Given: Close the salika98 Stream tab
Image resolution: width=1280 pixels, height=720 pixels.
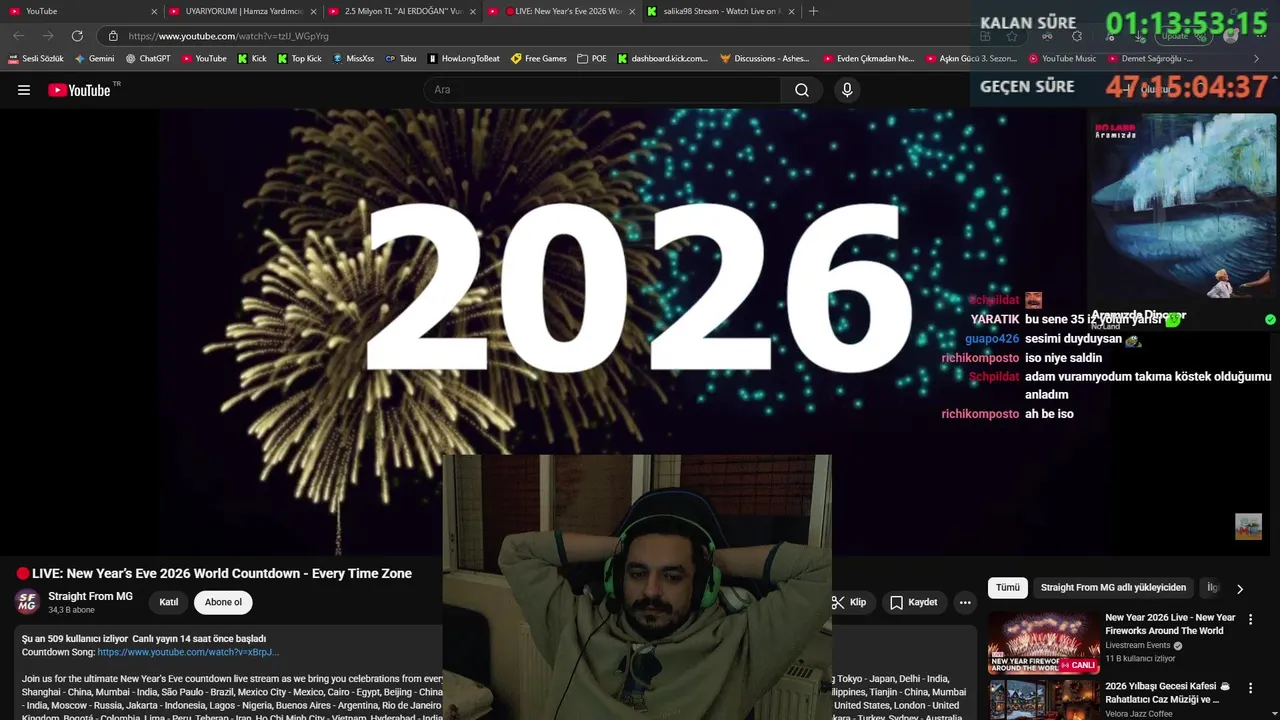Looking at the screenshot, I should point(792,11).
